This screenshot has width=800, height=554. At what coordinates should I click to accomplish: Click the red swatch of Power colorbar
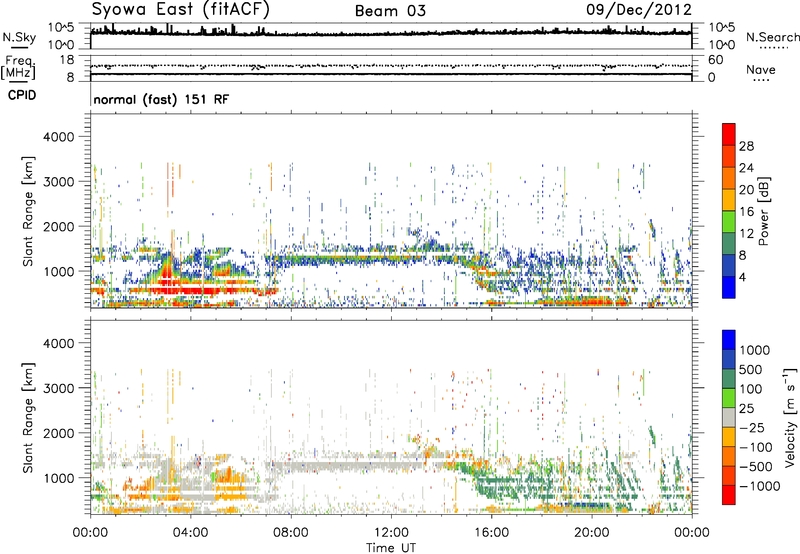[729, 133]
